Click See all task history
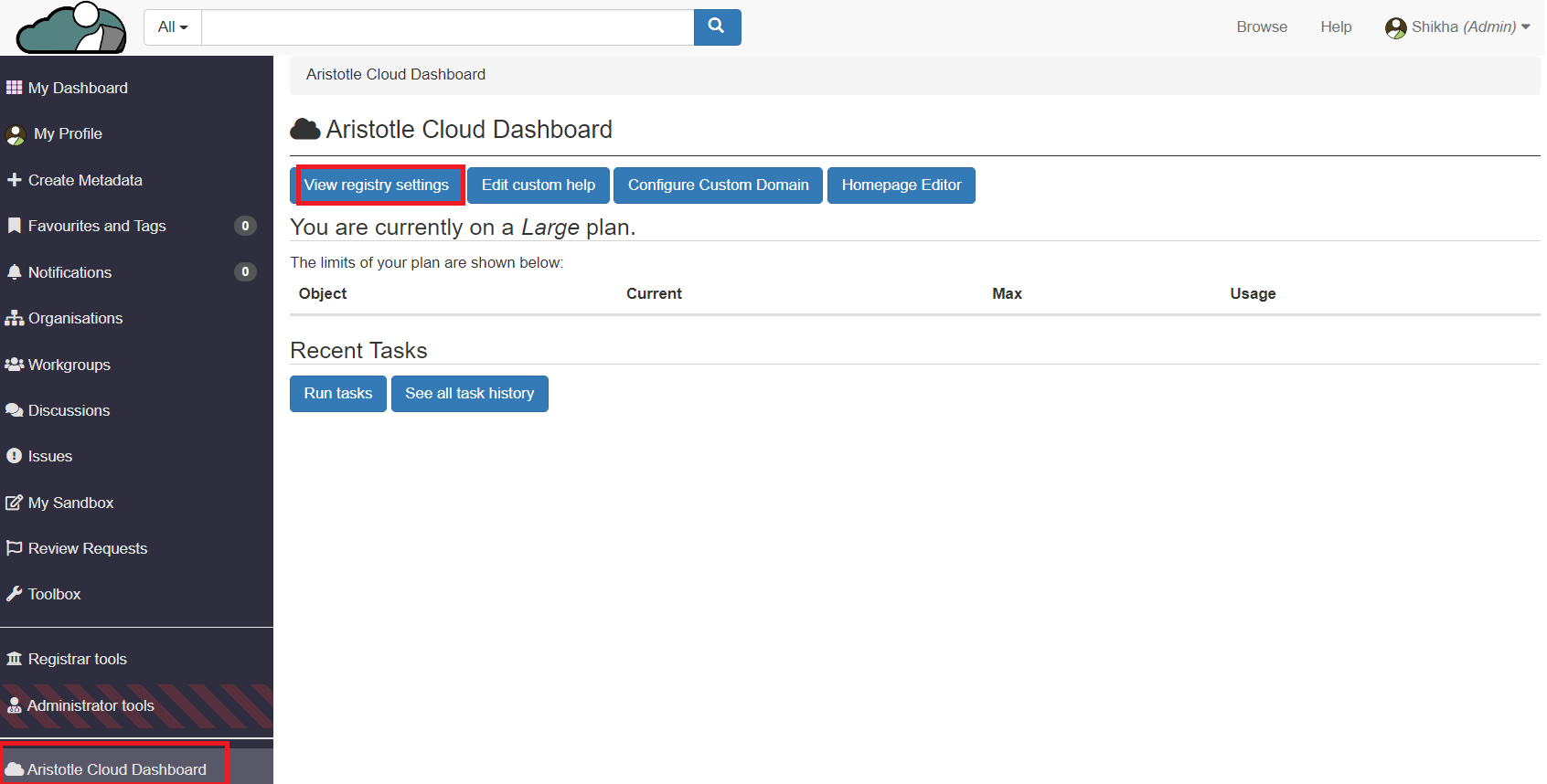 [x=469, y=394]
